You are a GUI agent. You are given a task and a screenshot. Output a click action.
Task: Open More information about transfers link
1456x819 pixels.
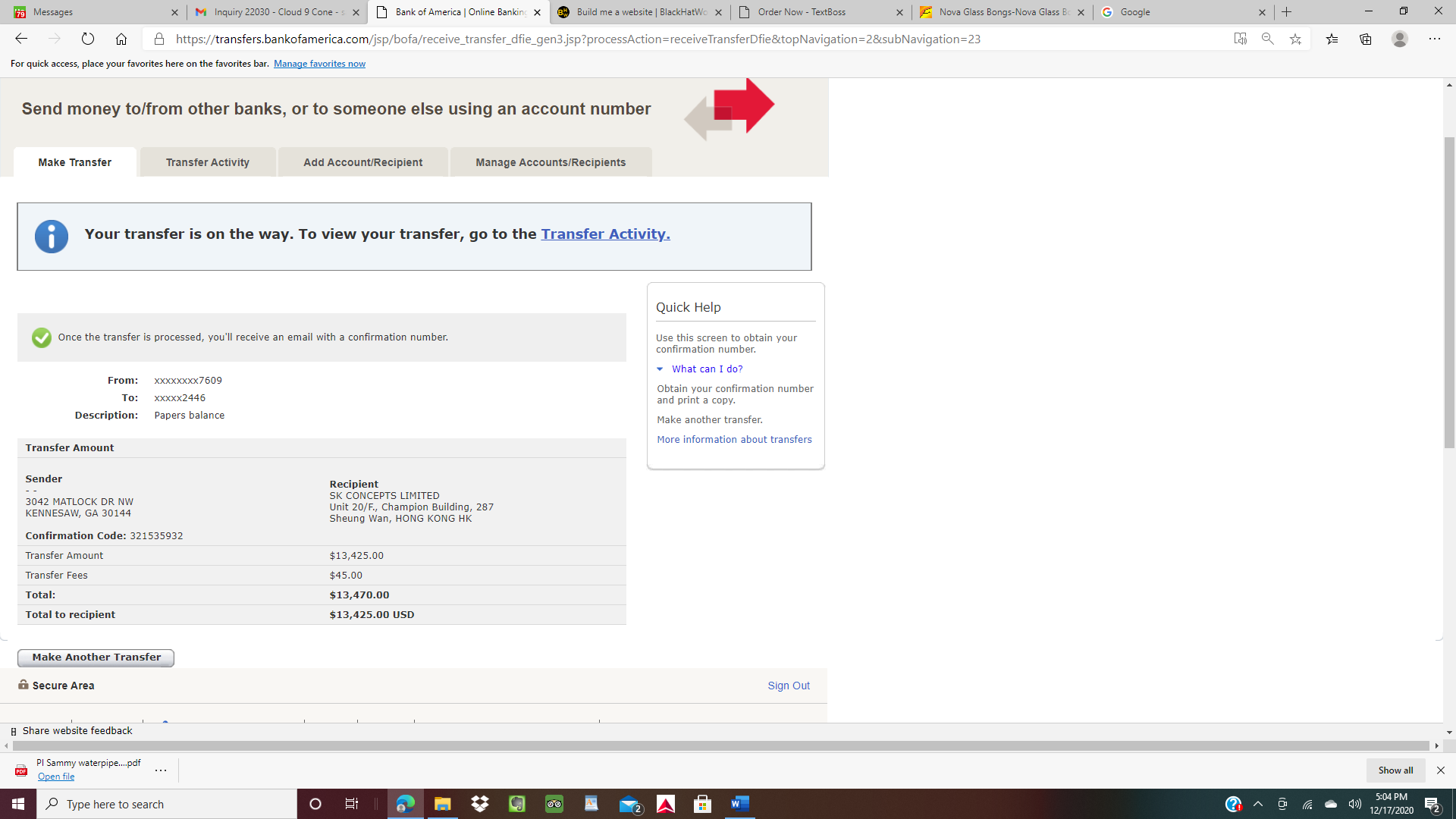pos(734,440)
